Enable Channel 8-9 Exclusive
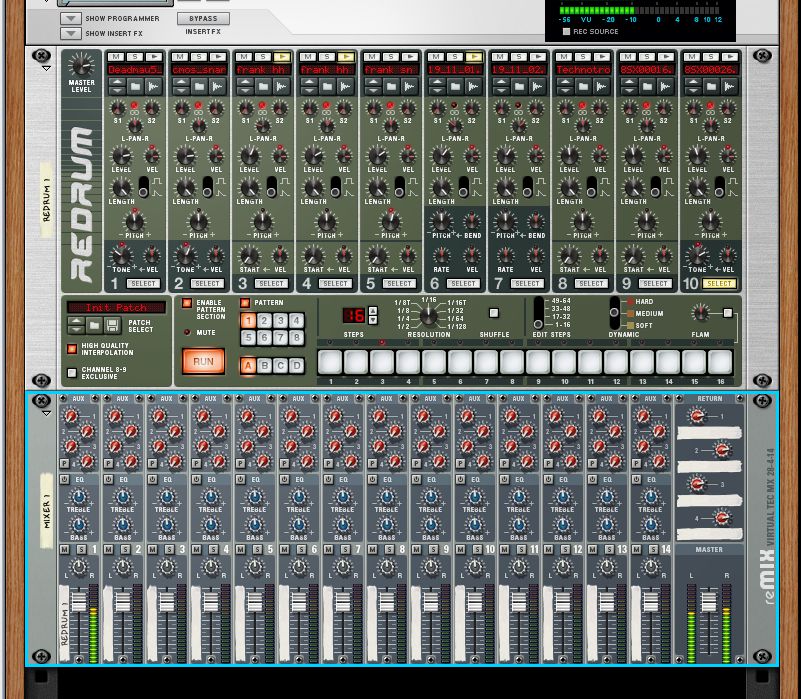Image resolution: width=801 pixels, height=699 pixels. click(x=73, y=373)
